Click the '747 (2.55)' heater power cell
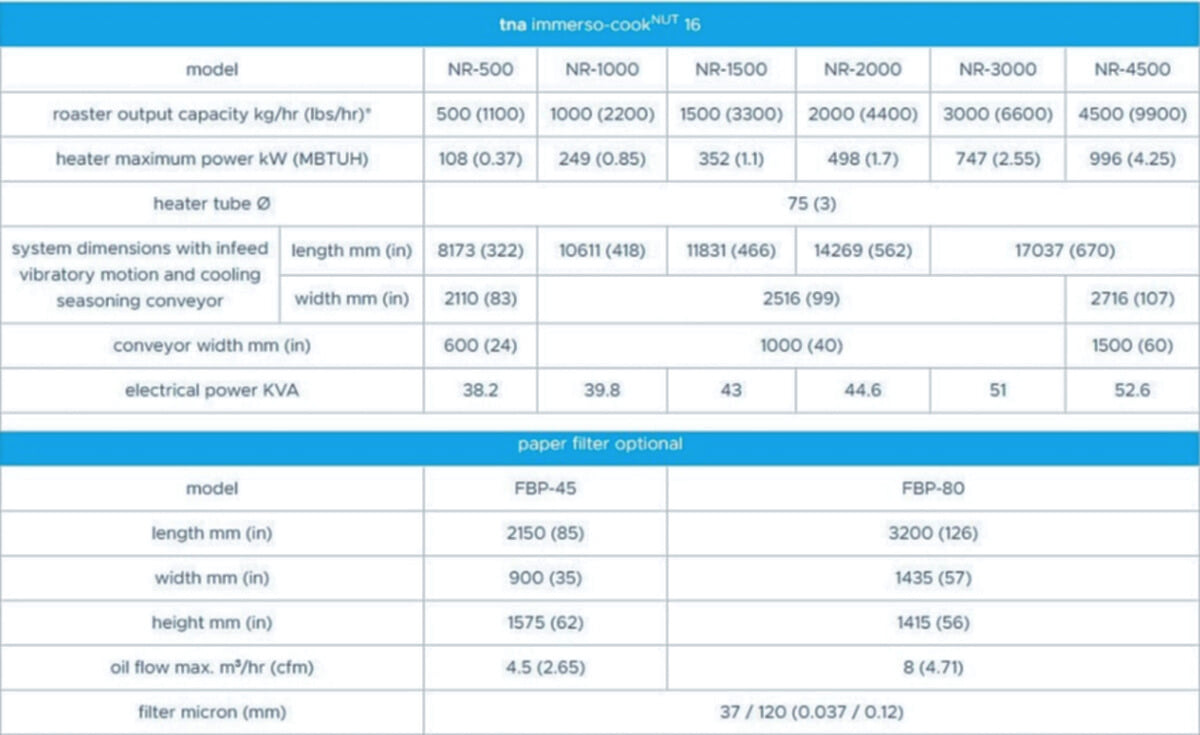This screenshot has height=735, width=1200. tap(997, 159)
